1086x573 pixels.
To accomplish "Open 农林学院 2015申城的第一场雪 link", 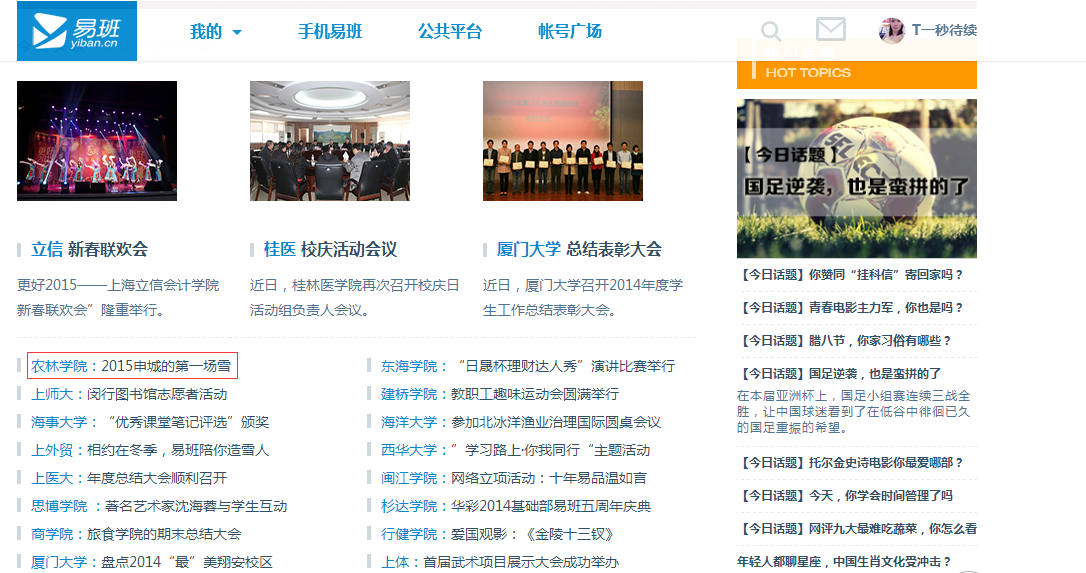I will point(132,366).
